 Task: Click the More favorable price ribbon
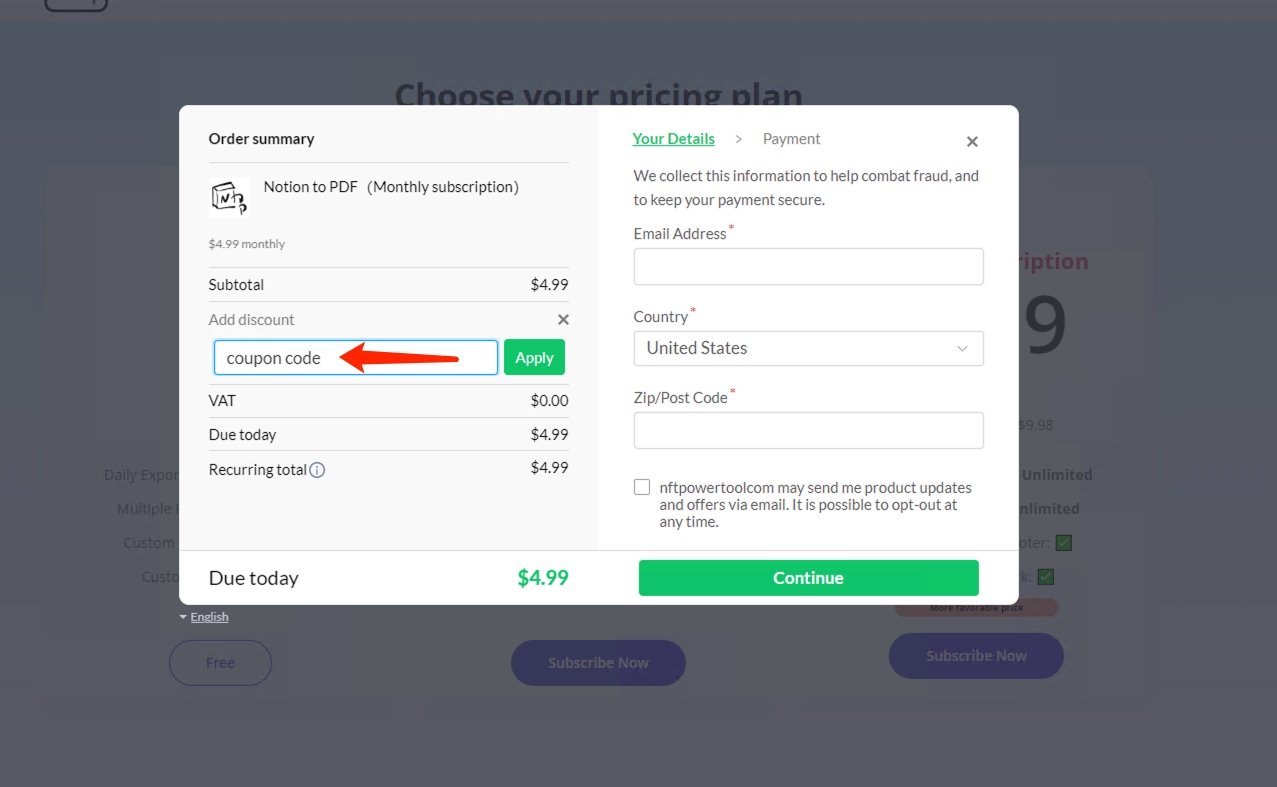tap(975, 607)
